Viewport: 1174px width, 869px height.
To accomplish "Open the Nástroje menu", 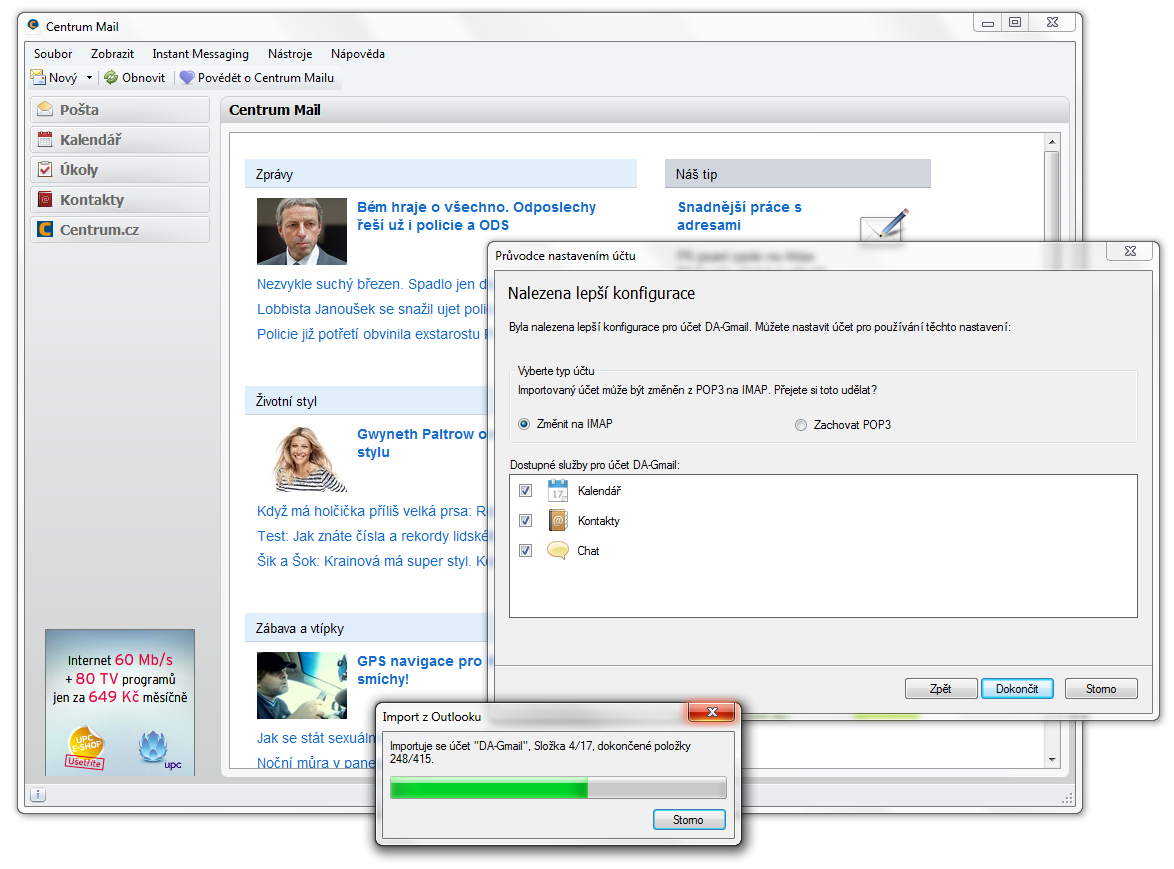I will click(290, 54).
